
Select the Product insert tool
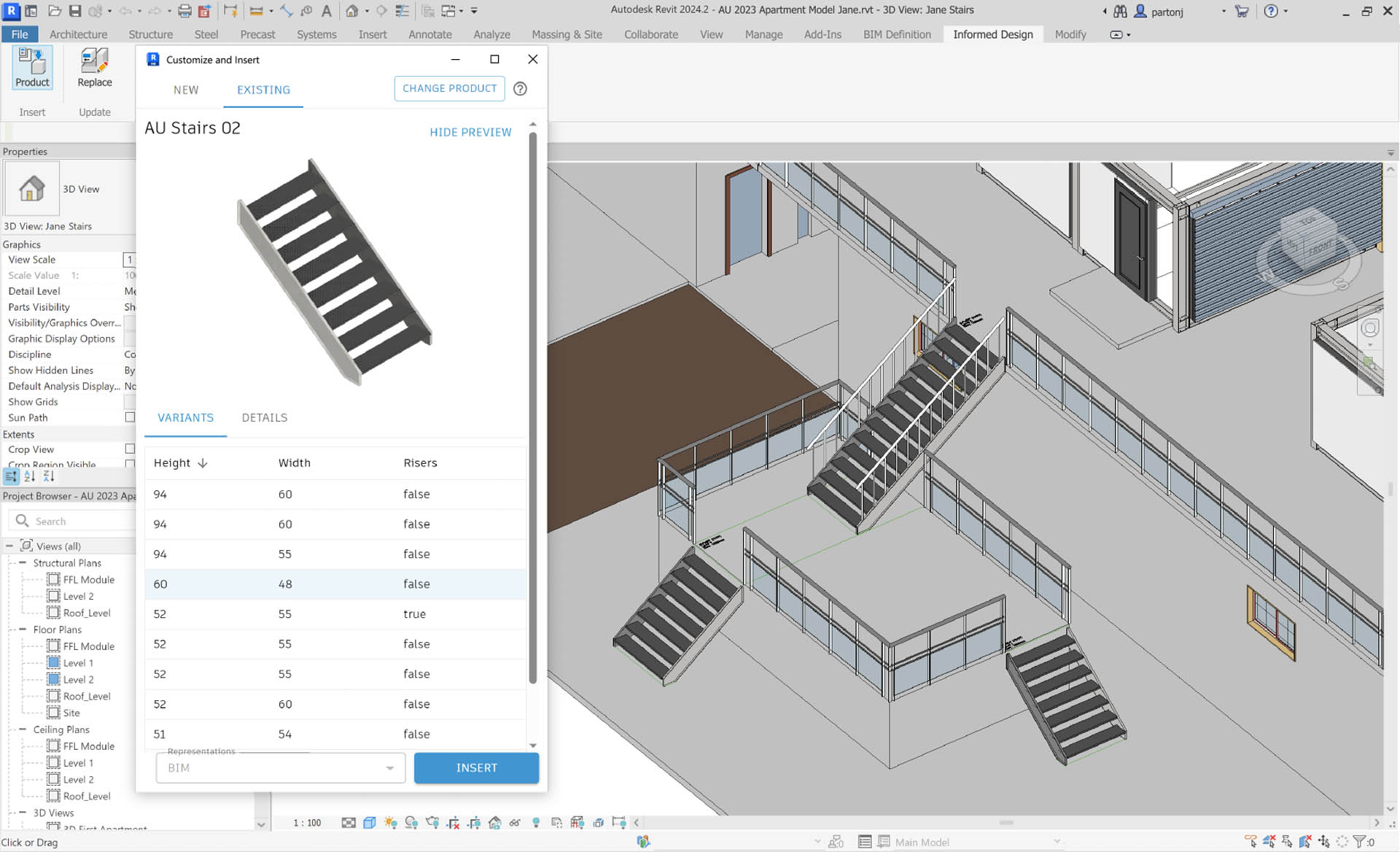coord(32,68)
